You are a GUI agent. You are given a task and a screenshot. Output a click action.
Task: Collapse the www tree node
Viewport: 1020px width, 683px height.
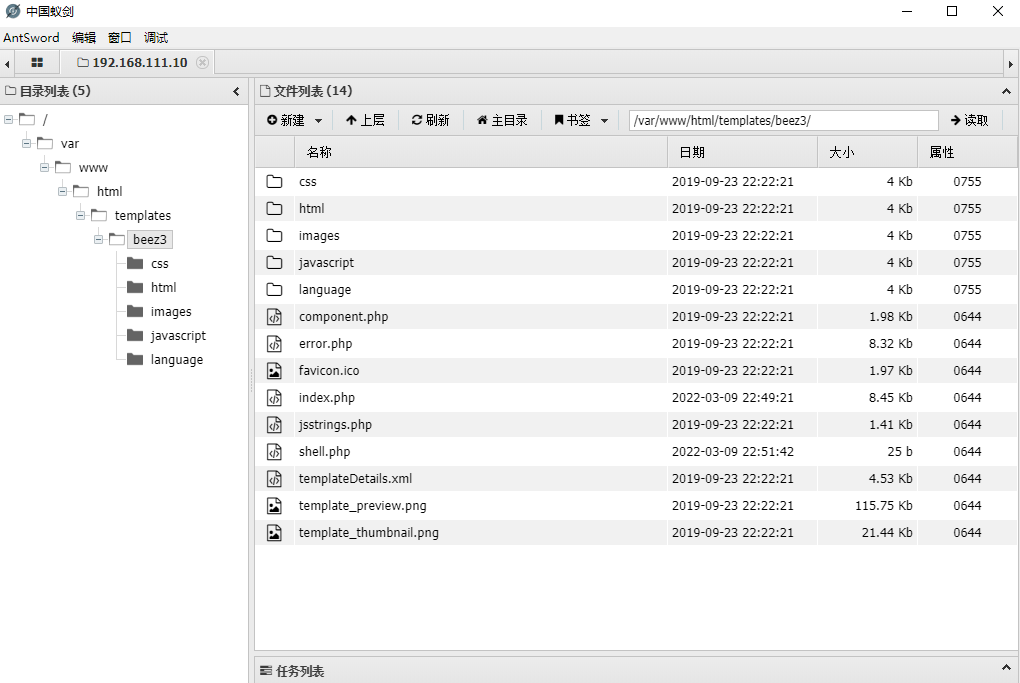tap(44, 168)
